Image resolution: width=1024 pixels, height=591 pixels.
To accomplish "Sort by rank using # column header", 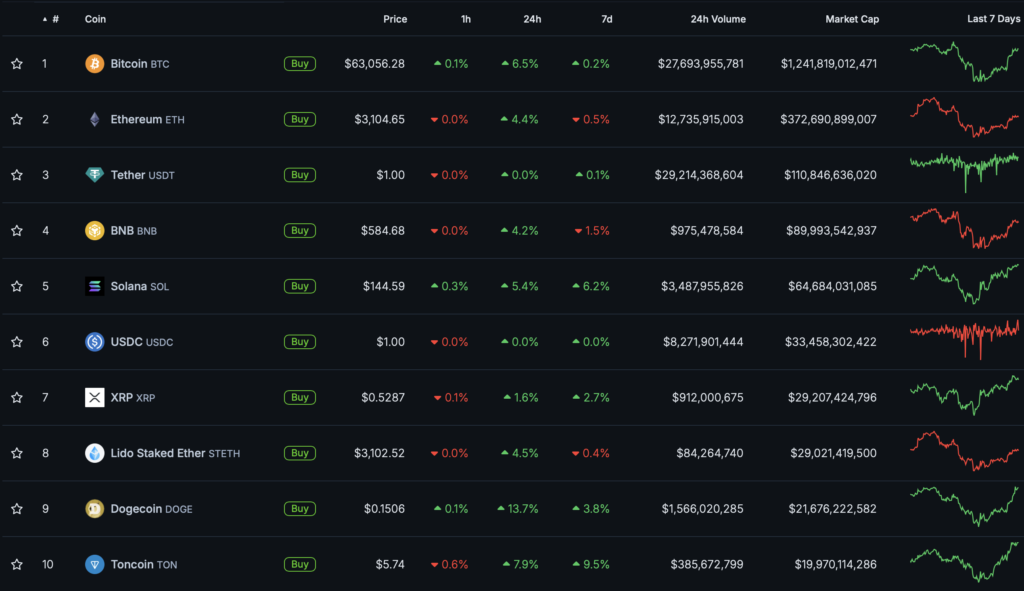I will click(x=54, y=19).
